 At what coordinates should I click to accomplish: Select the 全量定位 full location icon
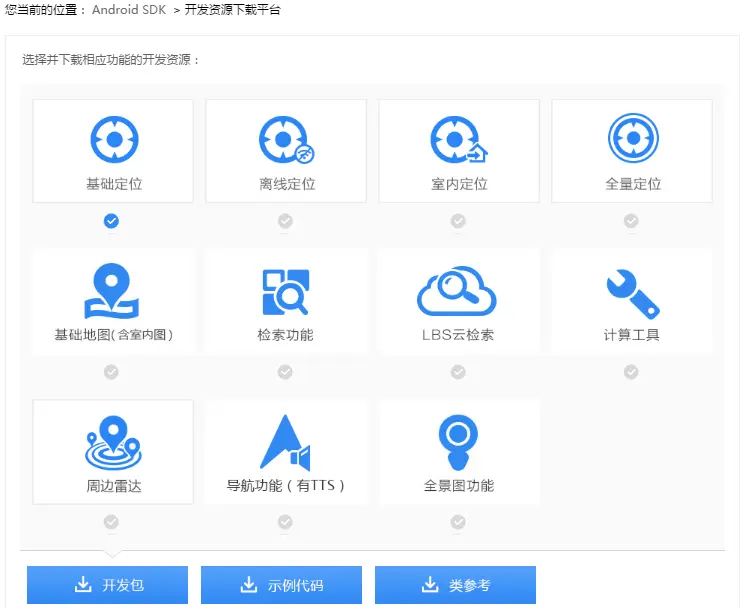[633, 138]
